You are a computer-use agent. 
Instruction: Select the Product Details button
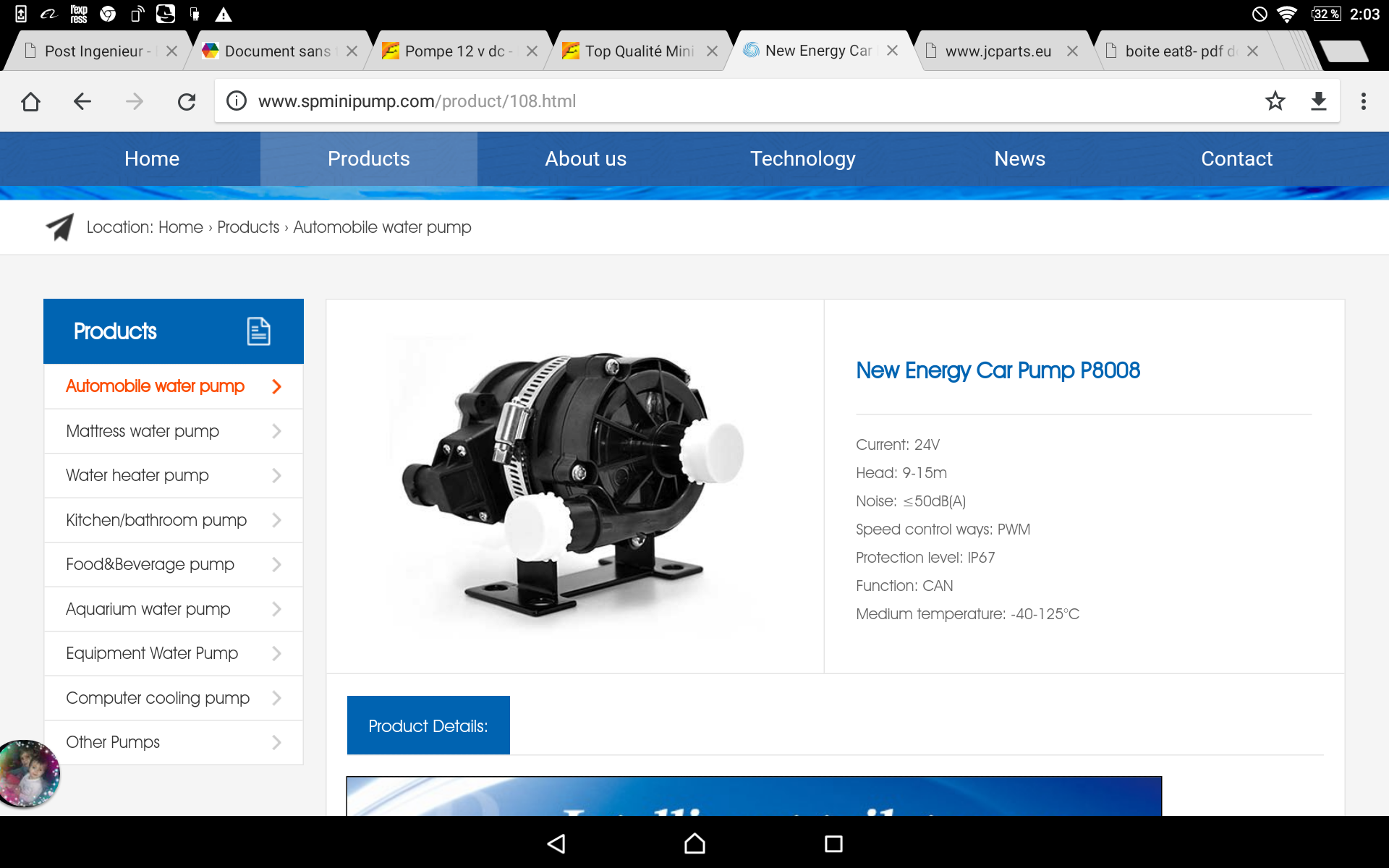point(428,726)
